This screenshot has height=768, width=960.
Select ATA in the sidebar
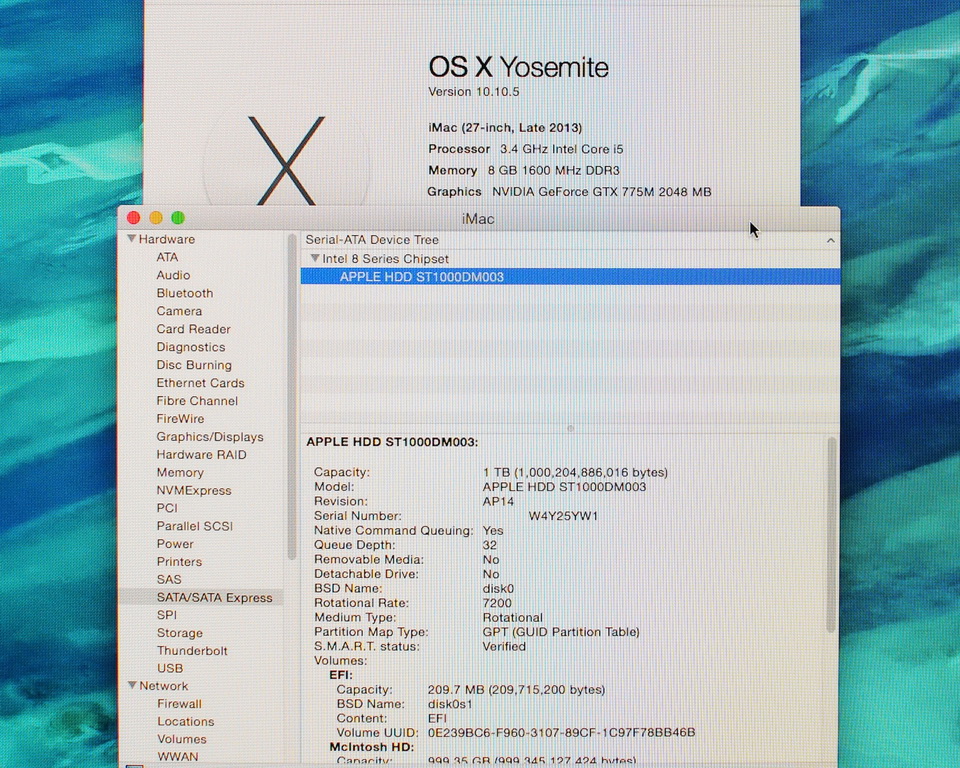click(x=167, y=257)
